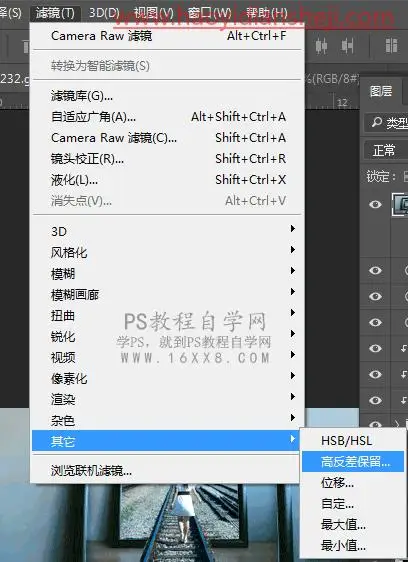Choose 浏览联机滤镜... at menu bottom
Image resolution: width=408 pixels, height=562 pixels.
(166, 470)
